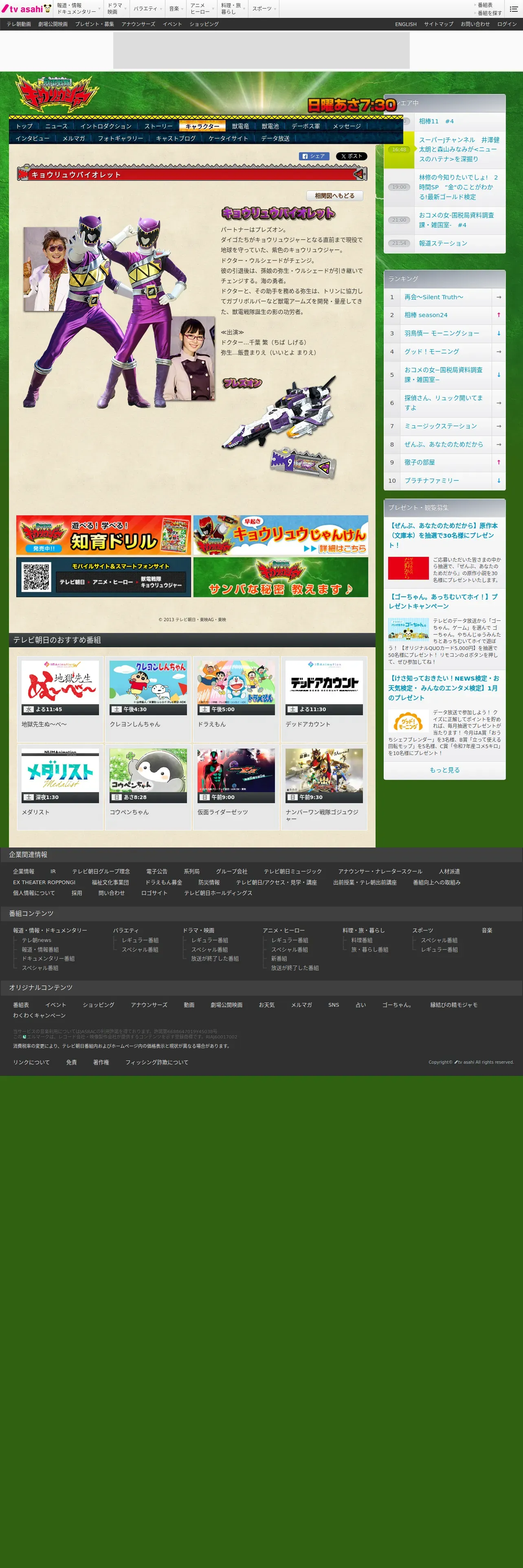Open the 地獄先生ぬ〜べ〜 program thumbnail
Image resolution: width=523 pixels, height=1568 pixels.
click(x=60, y=688)
